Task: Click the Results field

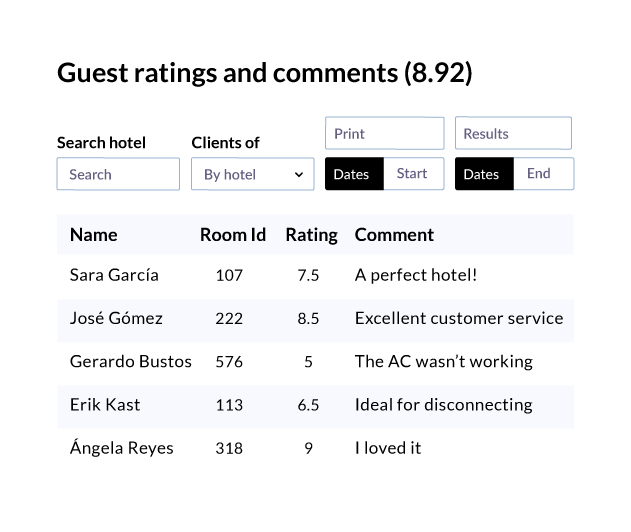Action: click(513, 133)
